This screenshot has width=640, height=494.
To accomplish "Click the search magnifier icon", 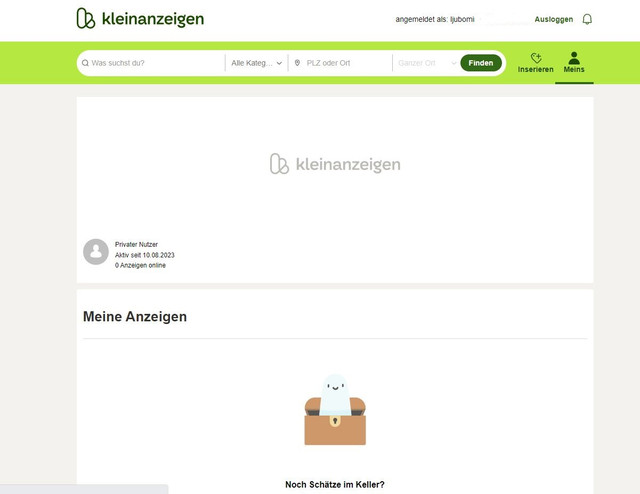I will click(x=85, y=63).
